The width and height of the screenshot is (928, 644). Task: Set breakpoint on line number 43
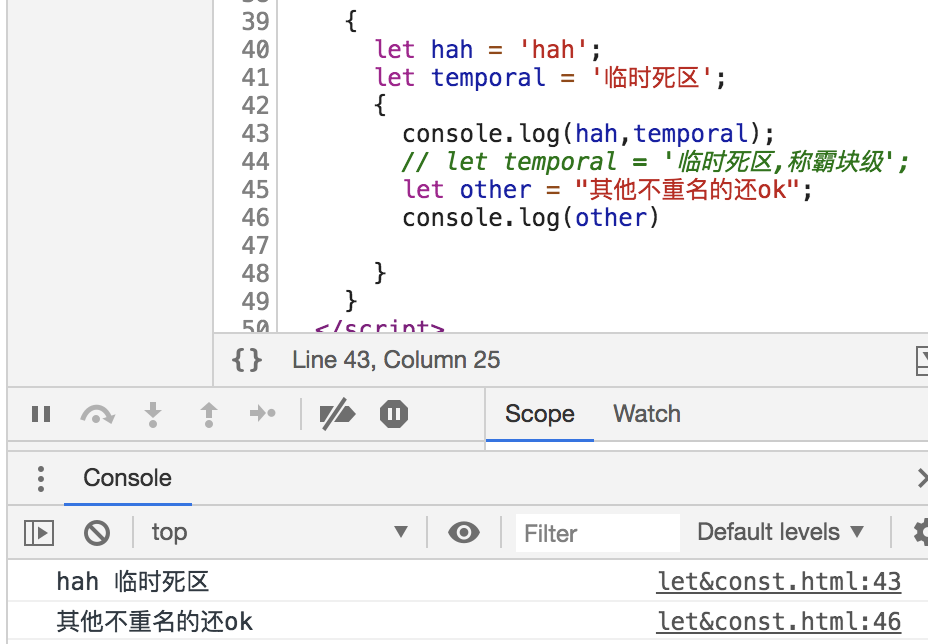tap(255, 134)
